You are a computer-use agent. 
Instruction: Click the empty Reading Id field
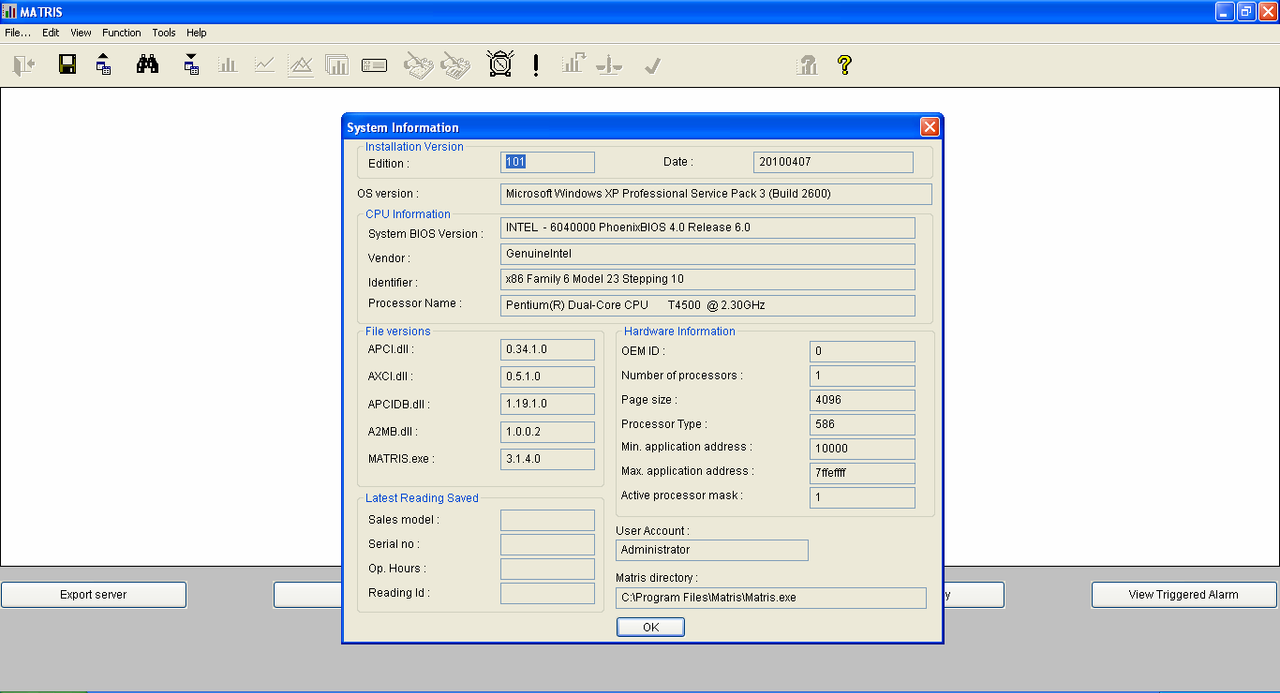click(x=548, y=593)
